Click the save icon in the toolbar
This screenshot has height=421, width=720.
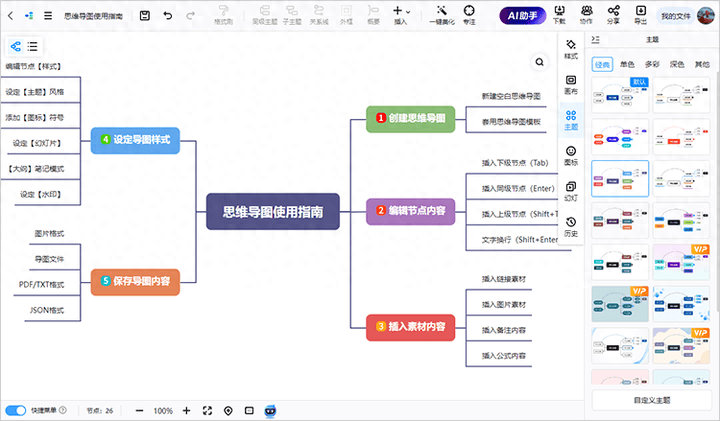pyautogui.click(x=145, y=16)
